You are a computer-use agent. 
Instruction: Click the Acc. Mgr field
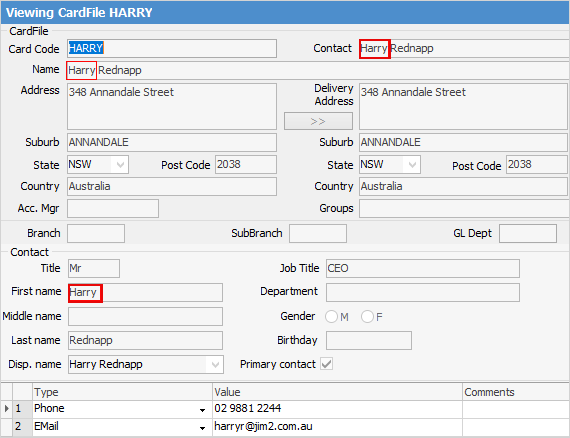113,209
